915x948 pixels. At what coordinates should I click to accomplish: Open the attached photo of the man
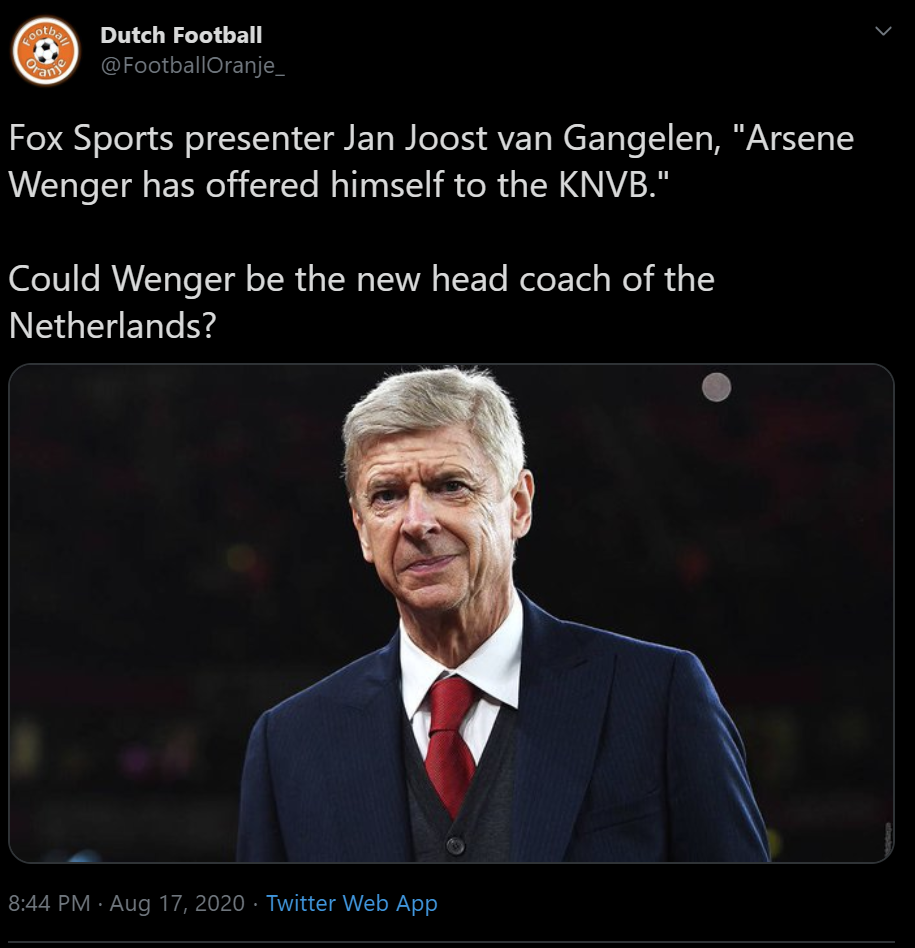tap(451, 613)
